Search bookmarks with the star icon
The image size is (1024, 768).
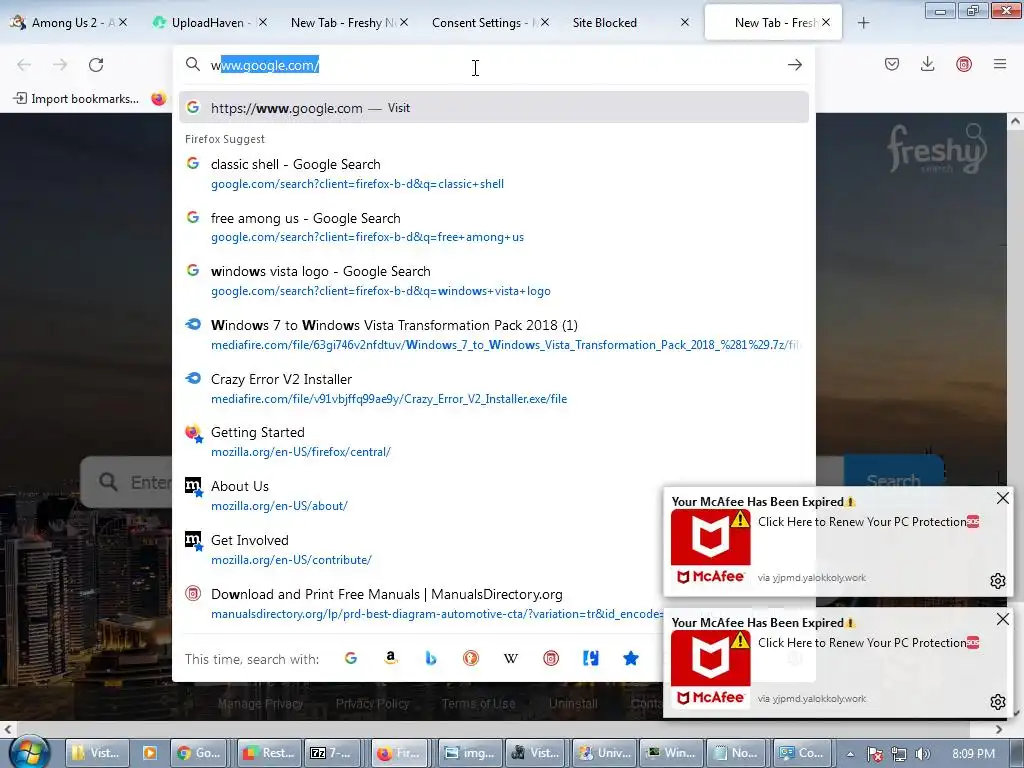pyautogui.click(x=630, y=658)
